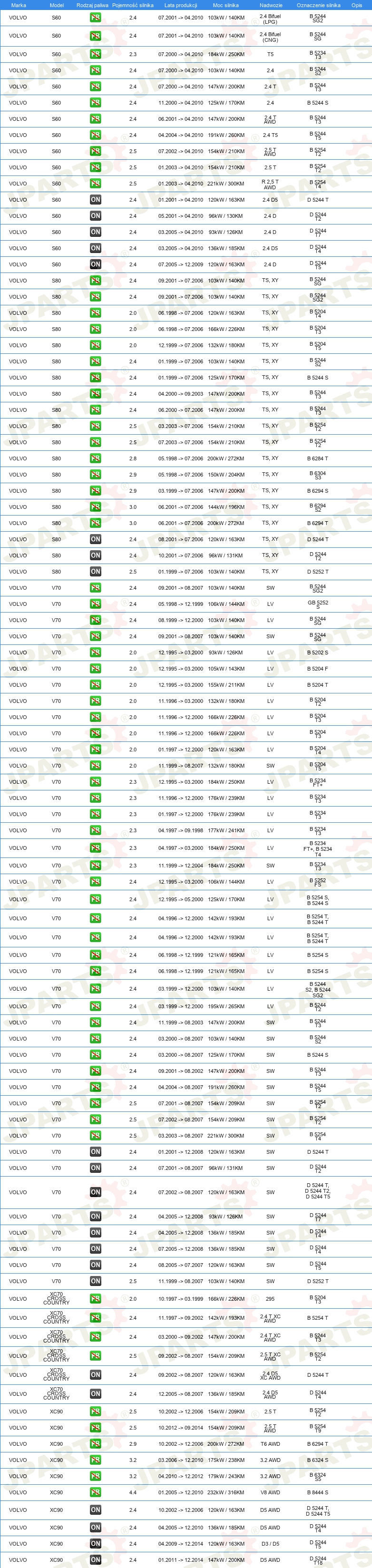Image resolution: width=372 pixels, height=1568 pixels.
Task: Click the Oznaczenie silnika column header
Action: (x=318, y=5)
